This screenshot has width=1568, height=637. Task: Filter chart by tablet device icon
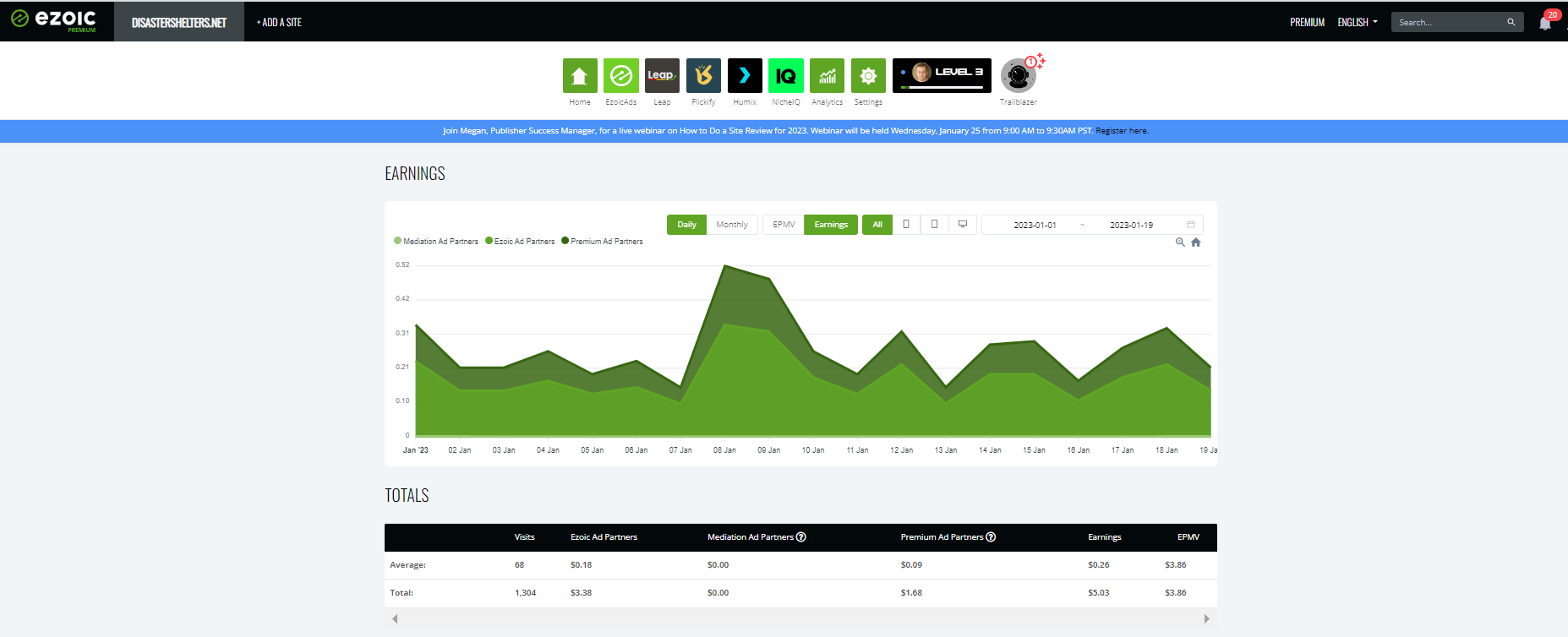tap(934, 225)
